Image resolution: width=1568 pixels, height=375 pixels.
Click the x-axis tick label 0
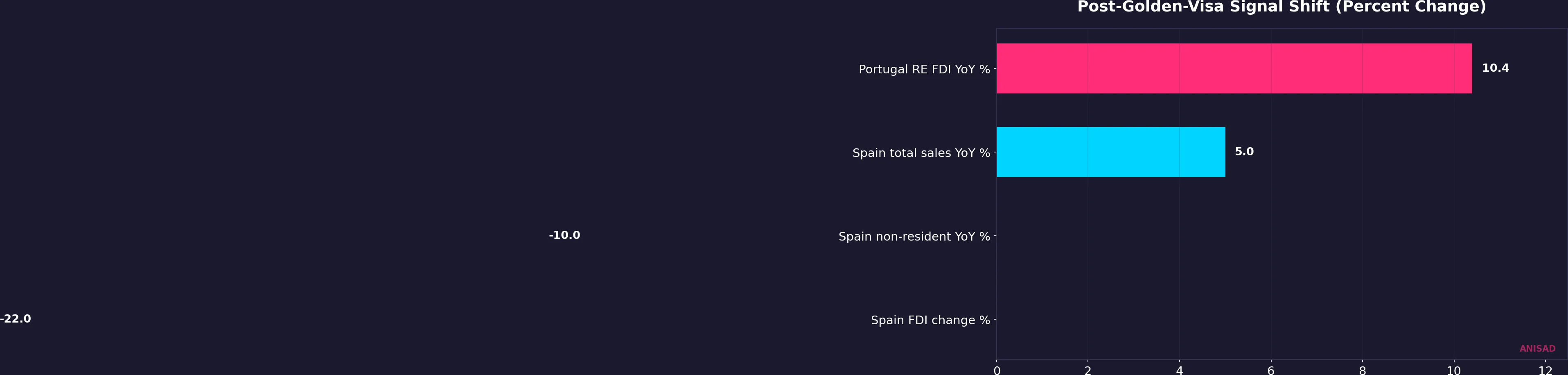pyautogui.click(x=997, y=370)
